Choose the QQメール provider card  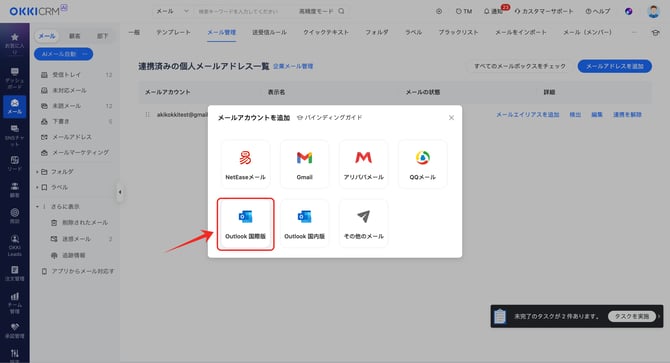[423, 164]
